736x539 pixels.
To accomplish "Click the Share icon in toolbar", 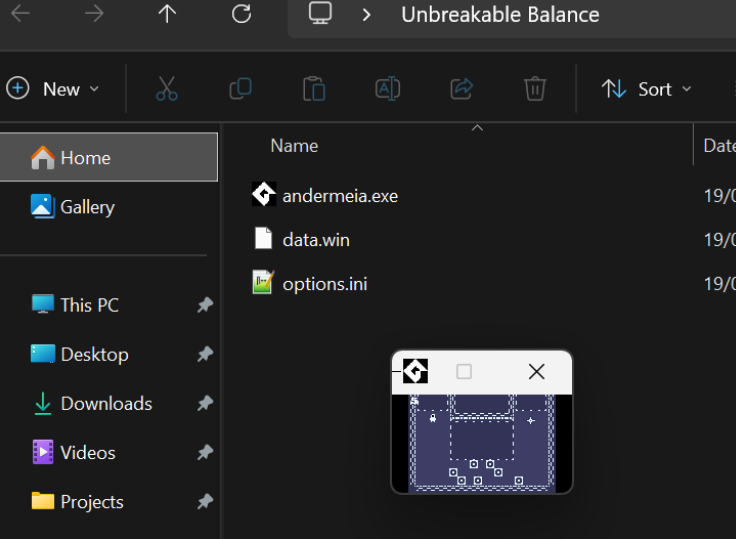I will [461, 89].
